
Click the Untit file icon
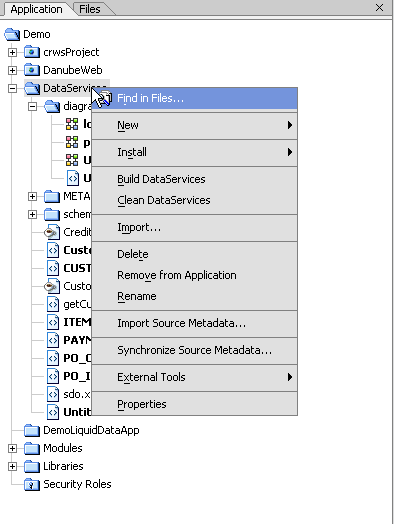(x=53, y=412)
